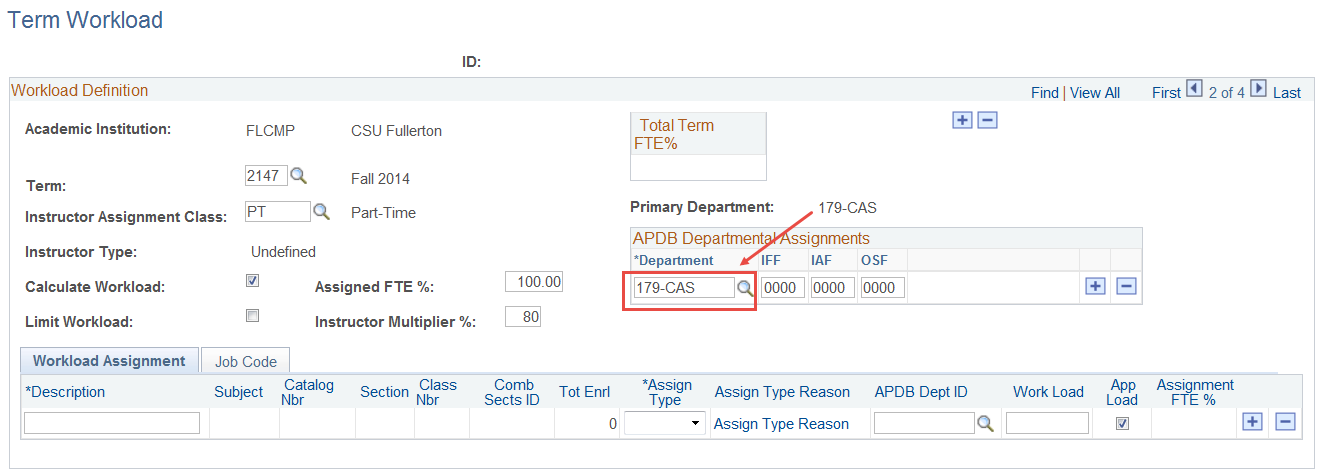The width and height of the screenshot is (1319, 473).
Task: Open Term lookup magnifier icon
Action: (x=298, y=176)
